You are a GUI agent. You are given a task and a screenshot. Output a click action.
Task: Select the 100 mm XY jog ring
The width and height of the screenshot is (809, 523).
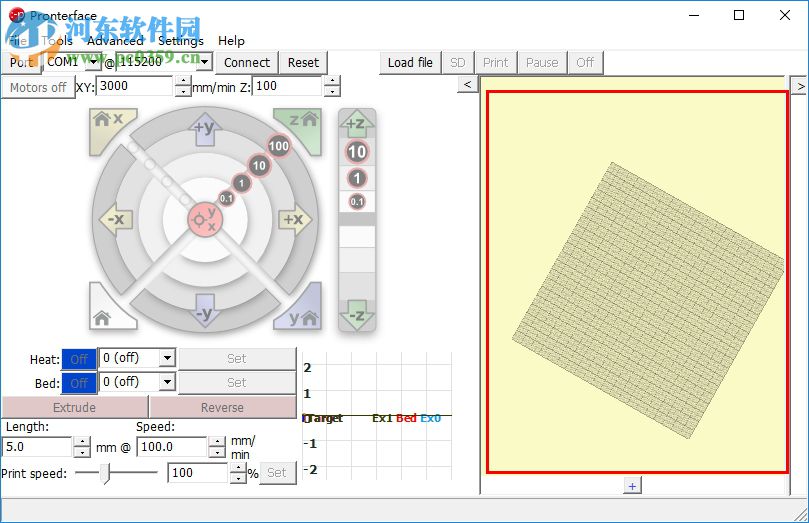click(279, 146)
